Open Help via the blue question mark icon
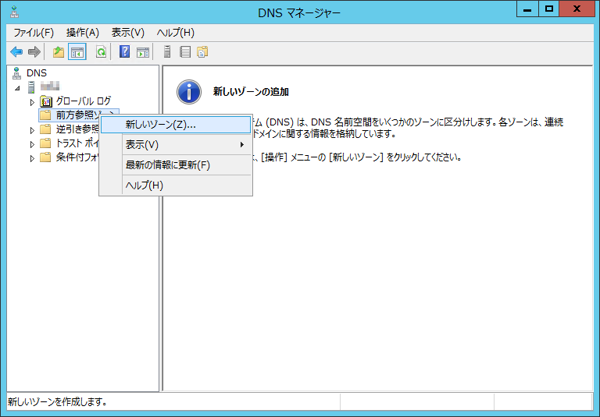Screen dimensions: 600x417 click(124, 52)
